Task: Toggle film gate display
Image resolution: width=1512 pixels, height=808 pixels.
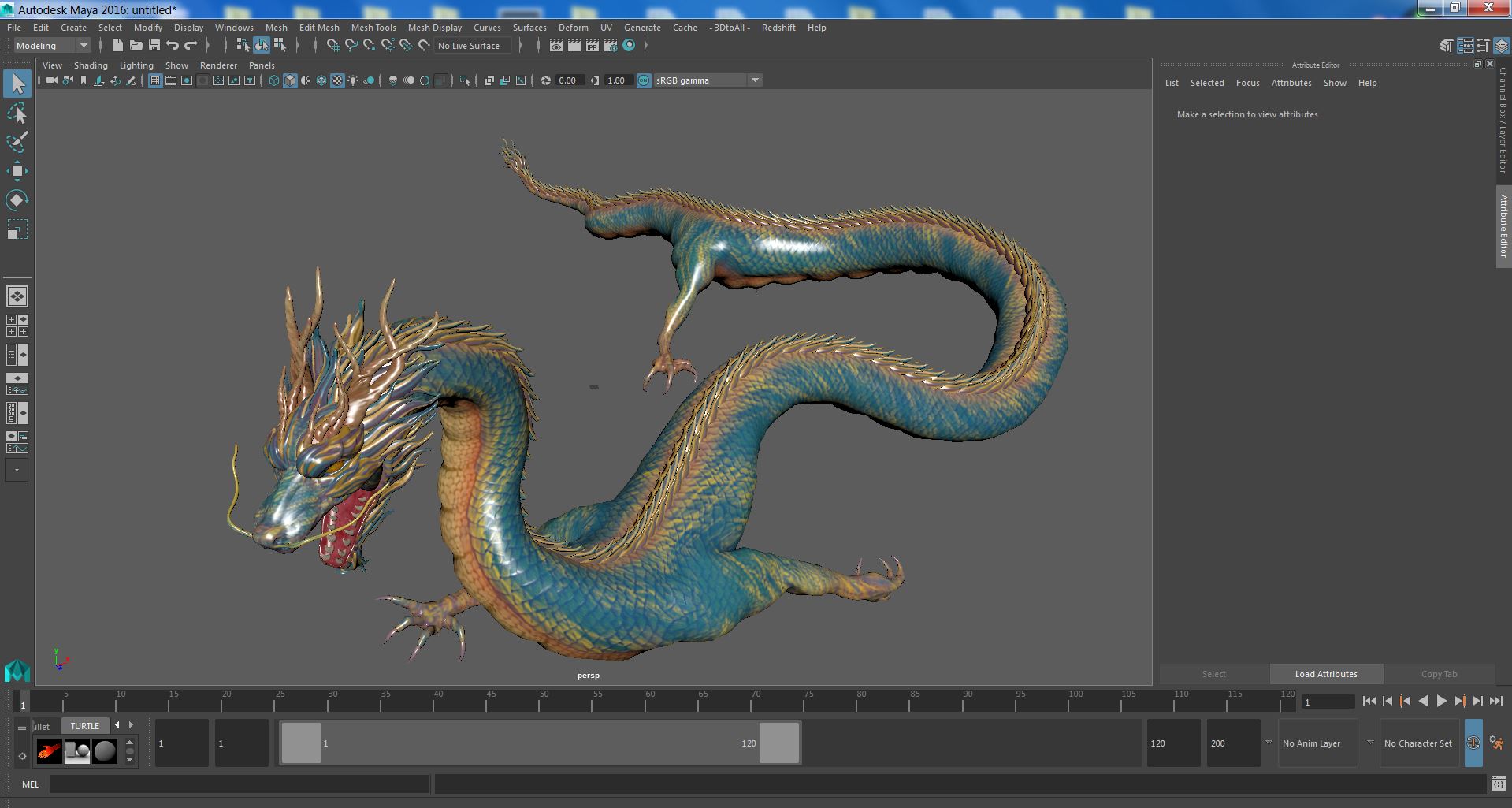Action: point(171,80)
